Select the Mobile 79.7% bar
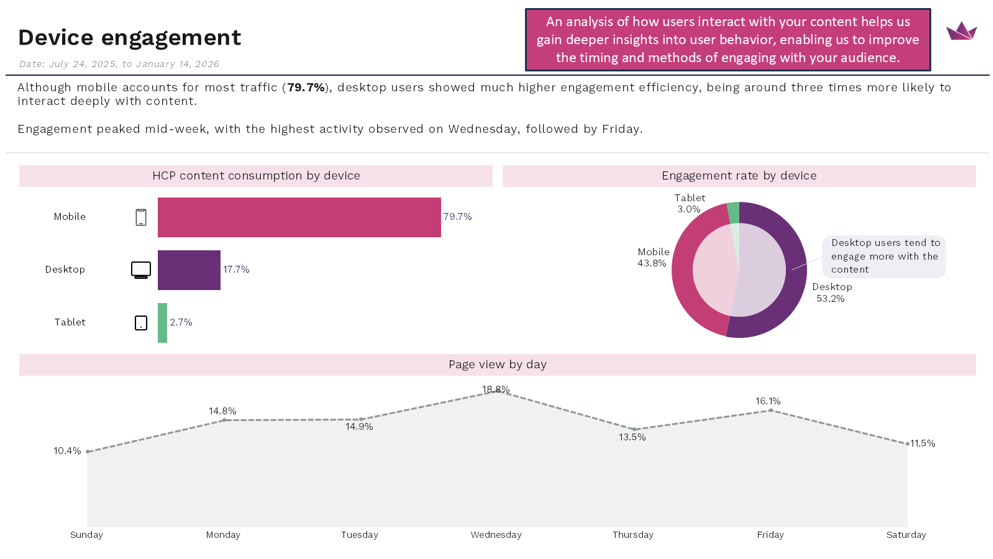The width and height of the screenshot is (993, 559). click(299, 217)
